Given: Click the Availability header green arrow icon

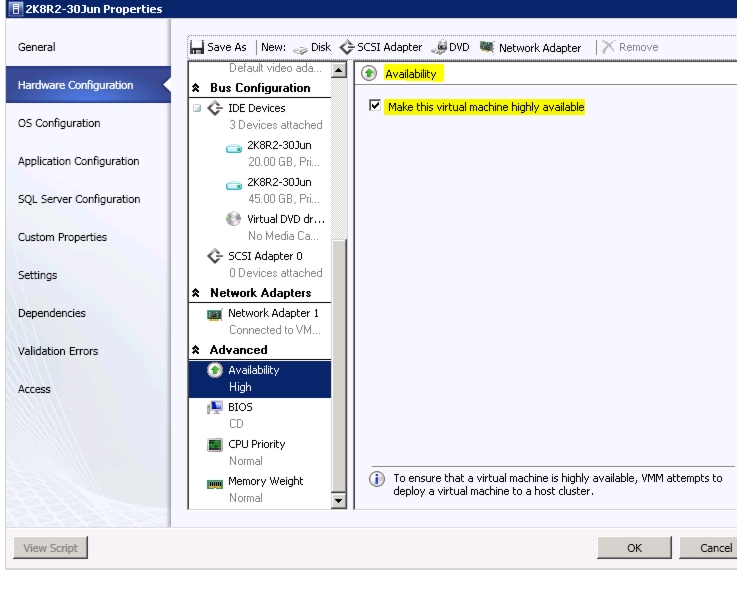Looking at the screenshot, I should [x=369, y=73].
